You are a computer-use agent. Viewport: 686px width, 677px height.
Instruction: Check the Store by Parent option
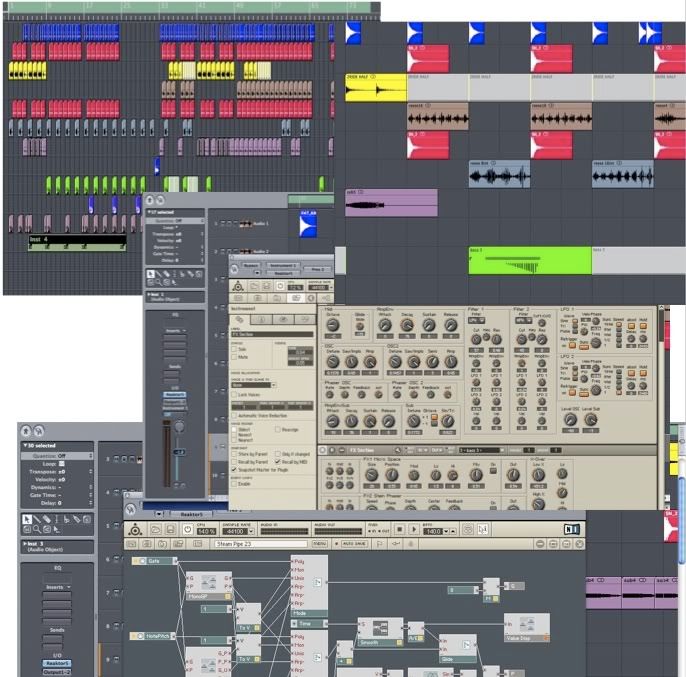234,454
